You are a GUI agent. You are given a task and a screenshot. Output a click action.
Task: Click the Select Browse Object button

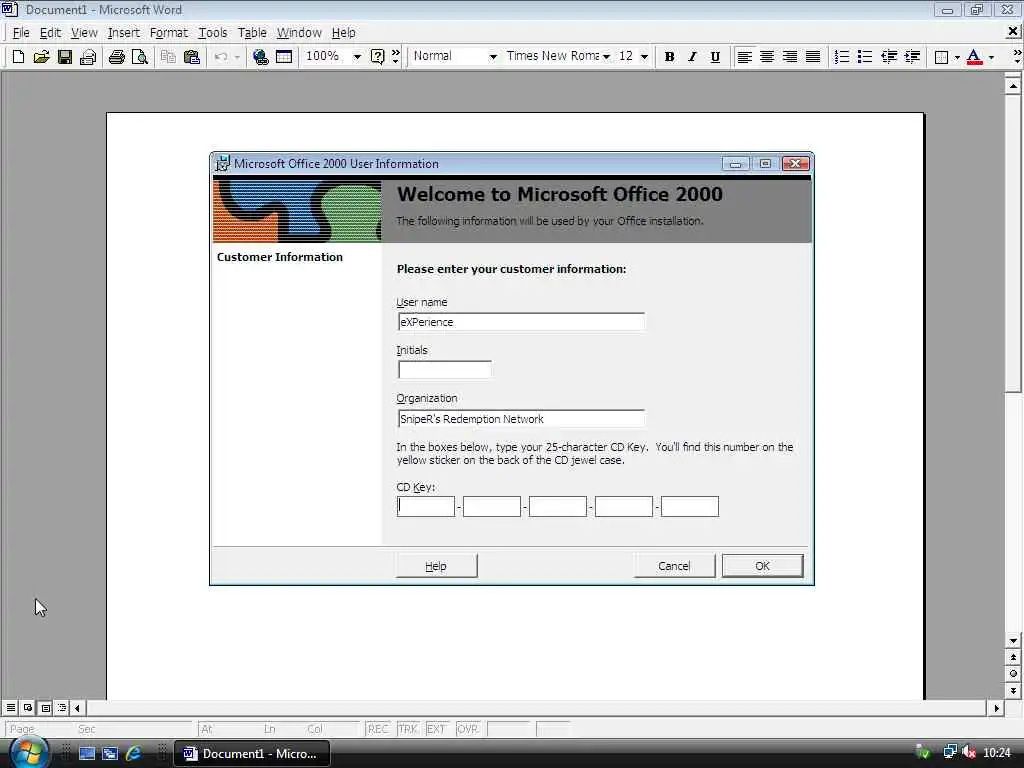(1013, 673)
